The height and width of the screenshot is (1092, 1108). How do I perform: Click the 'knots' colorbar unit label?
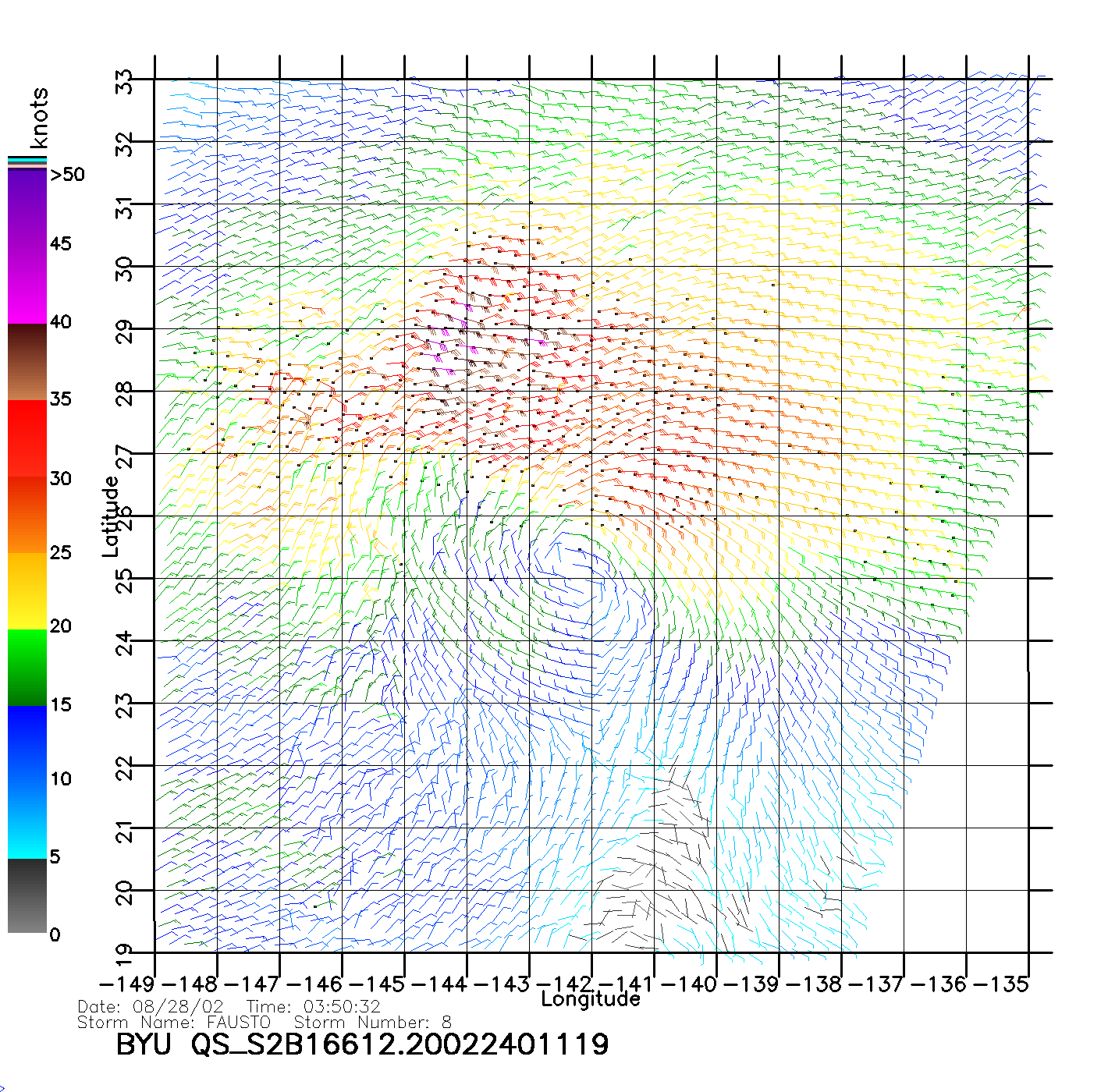click(x=39, y=118)
